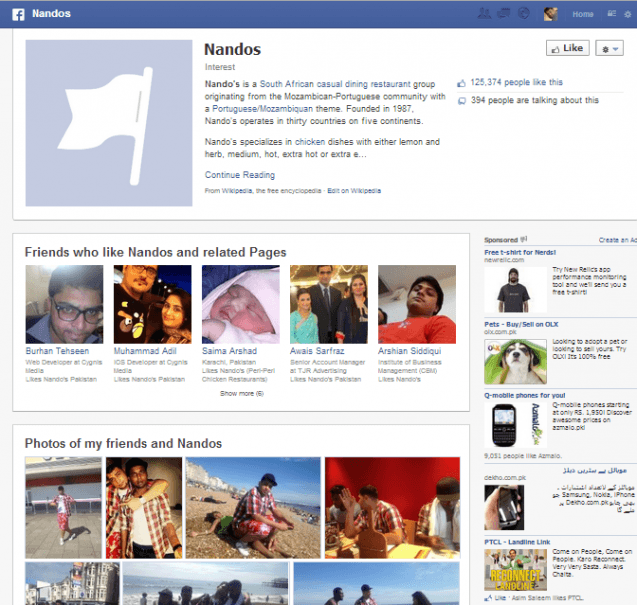Click the dekho.com.pk phone ad image
The width and height of the screenshot is (637, 605).
504,507
